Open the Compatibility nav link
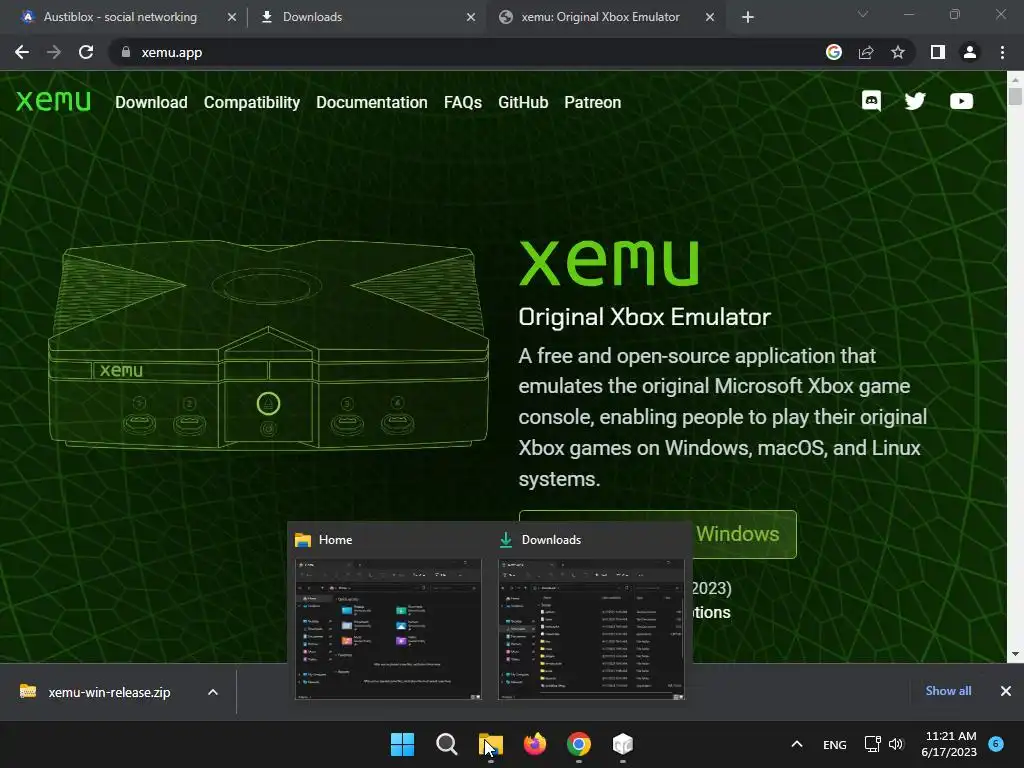 [252, 103]
